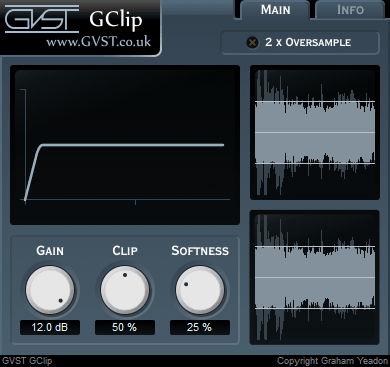Click the lower waveform display

tap(315, 277)
